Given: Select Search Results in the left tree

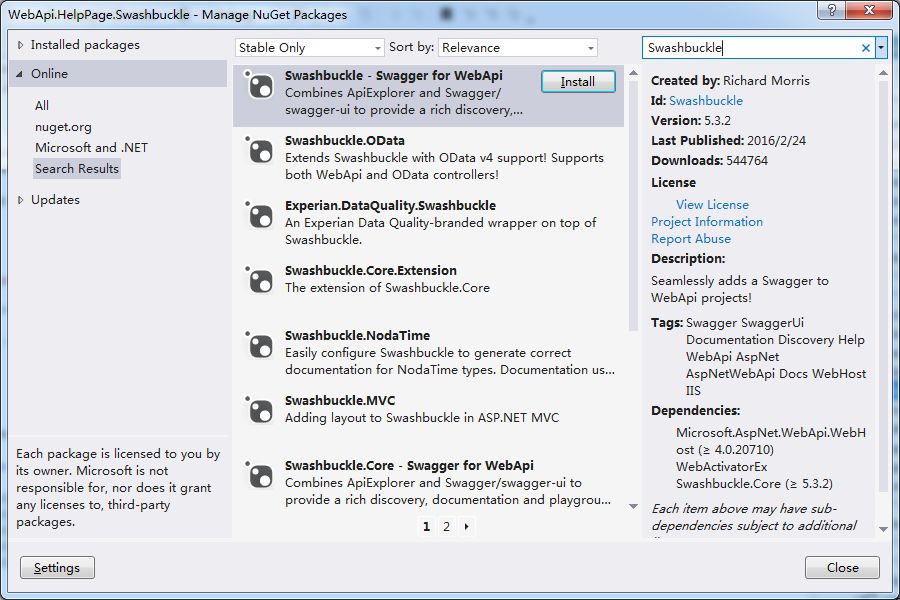Looking at the screenshot, I should coord(77,169).
